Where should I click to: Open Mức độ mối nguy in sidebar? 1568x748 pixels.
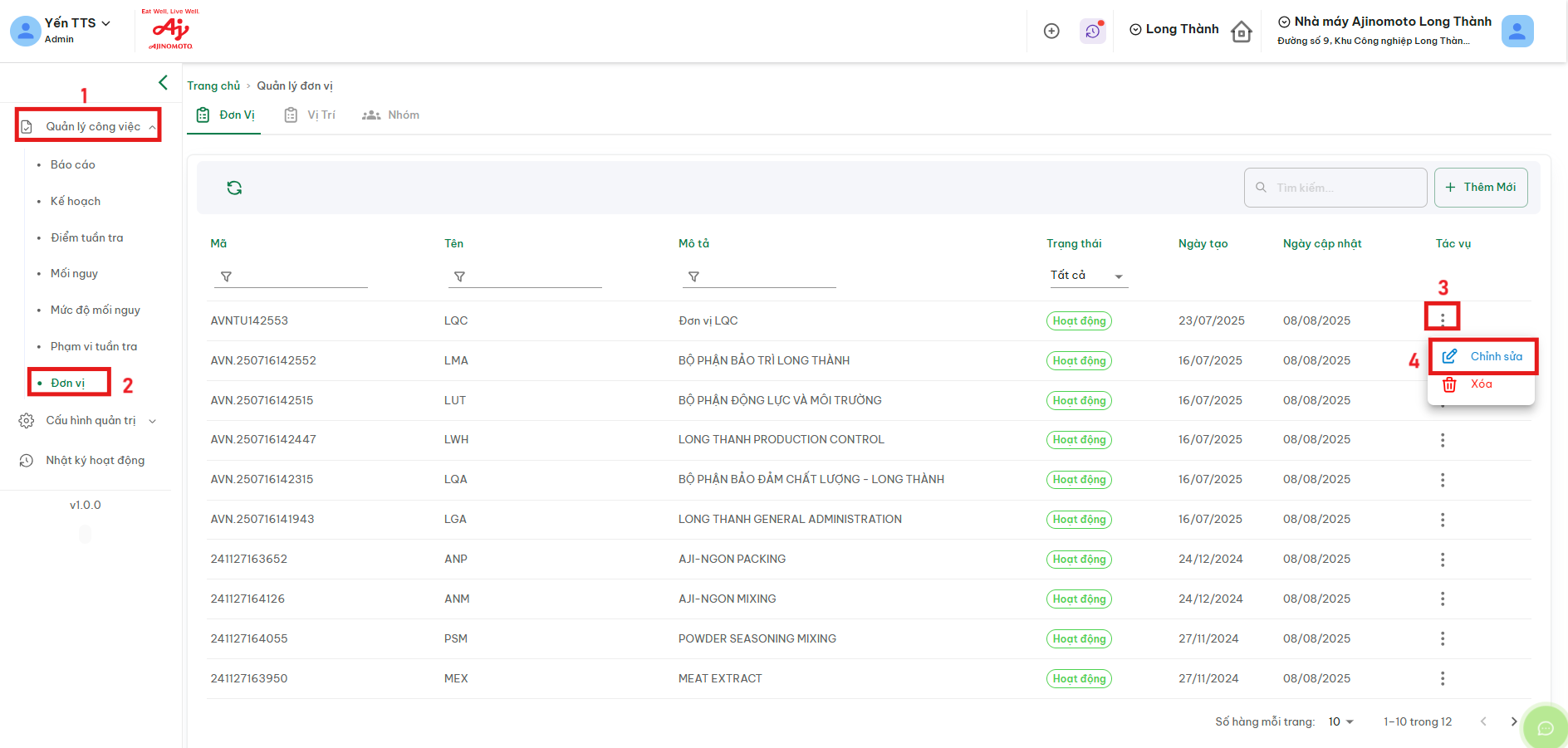[x=96, y=310]
